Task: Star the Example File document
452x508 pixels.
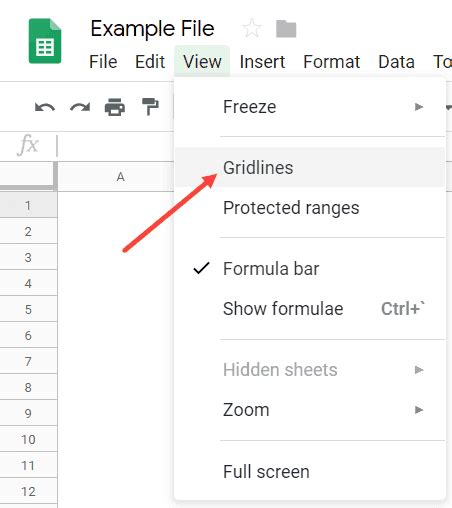Action: coord(252,29)
